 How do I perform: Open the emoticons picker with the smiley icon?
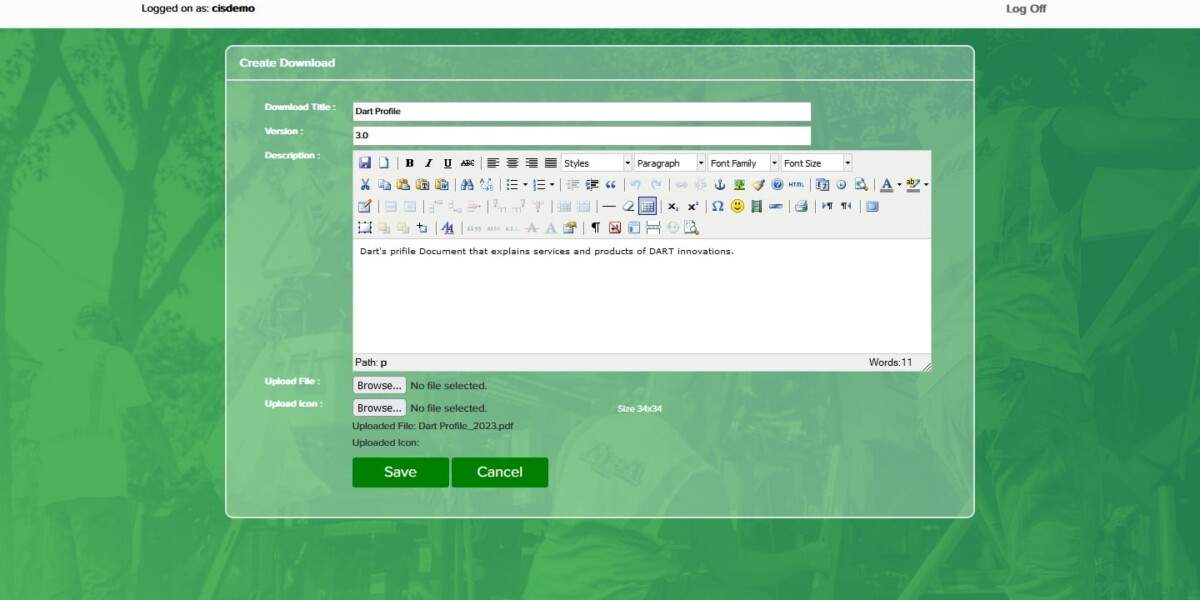click(x=737, y=206)
